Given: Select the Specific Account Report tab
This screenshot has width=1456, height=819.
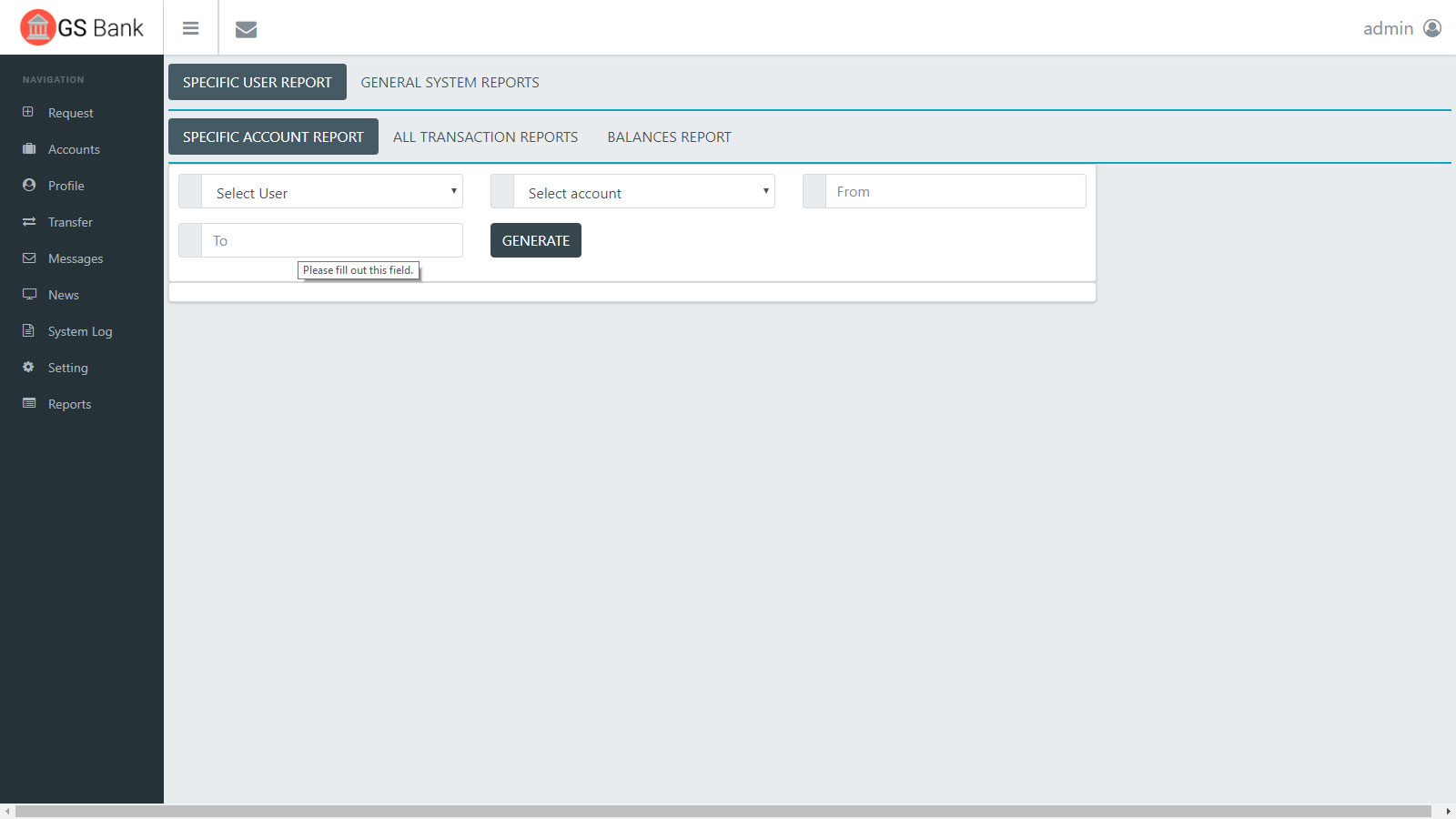Looking at the screenshot, I should (x=273, y=136).
